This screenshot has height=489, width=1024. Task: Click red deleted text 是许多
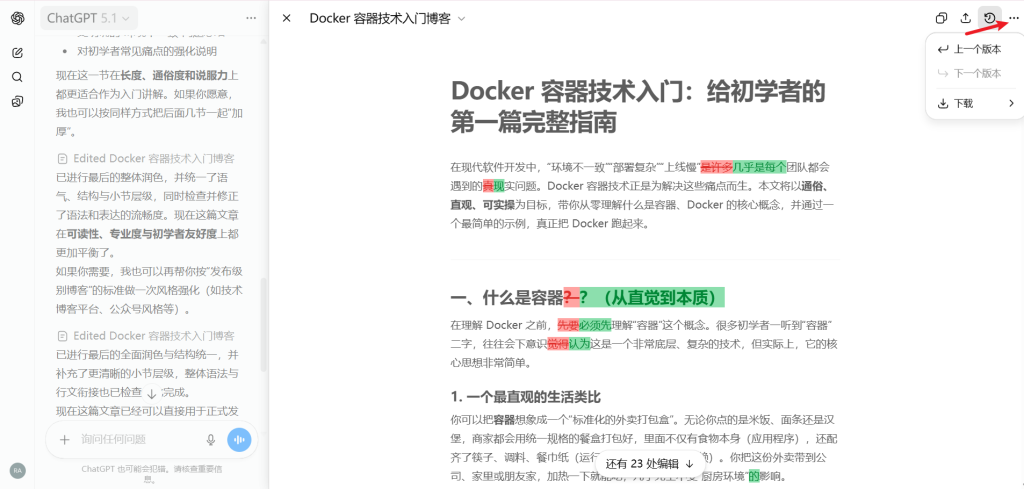716,166
